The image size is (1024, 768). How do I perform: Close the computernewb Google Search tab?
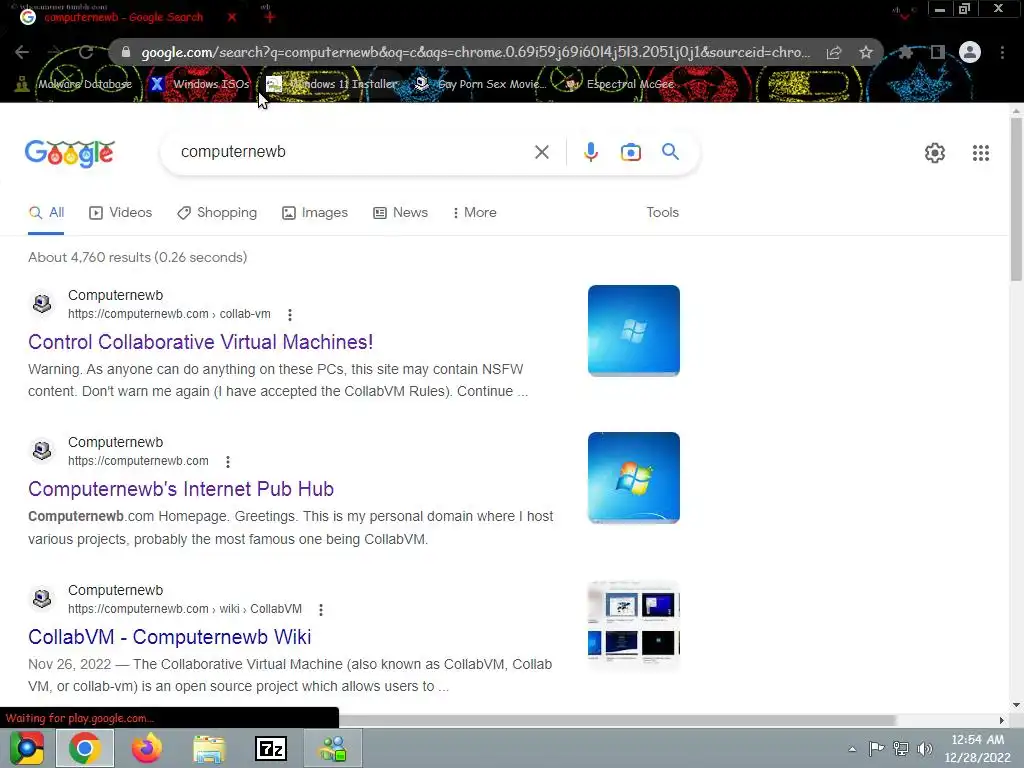point(232,17)
